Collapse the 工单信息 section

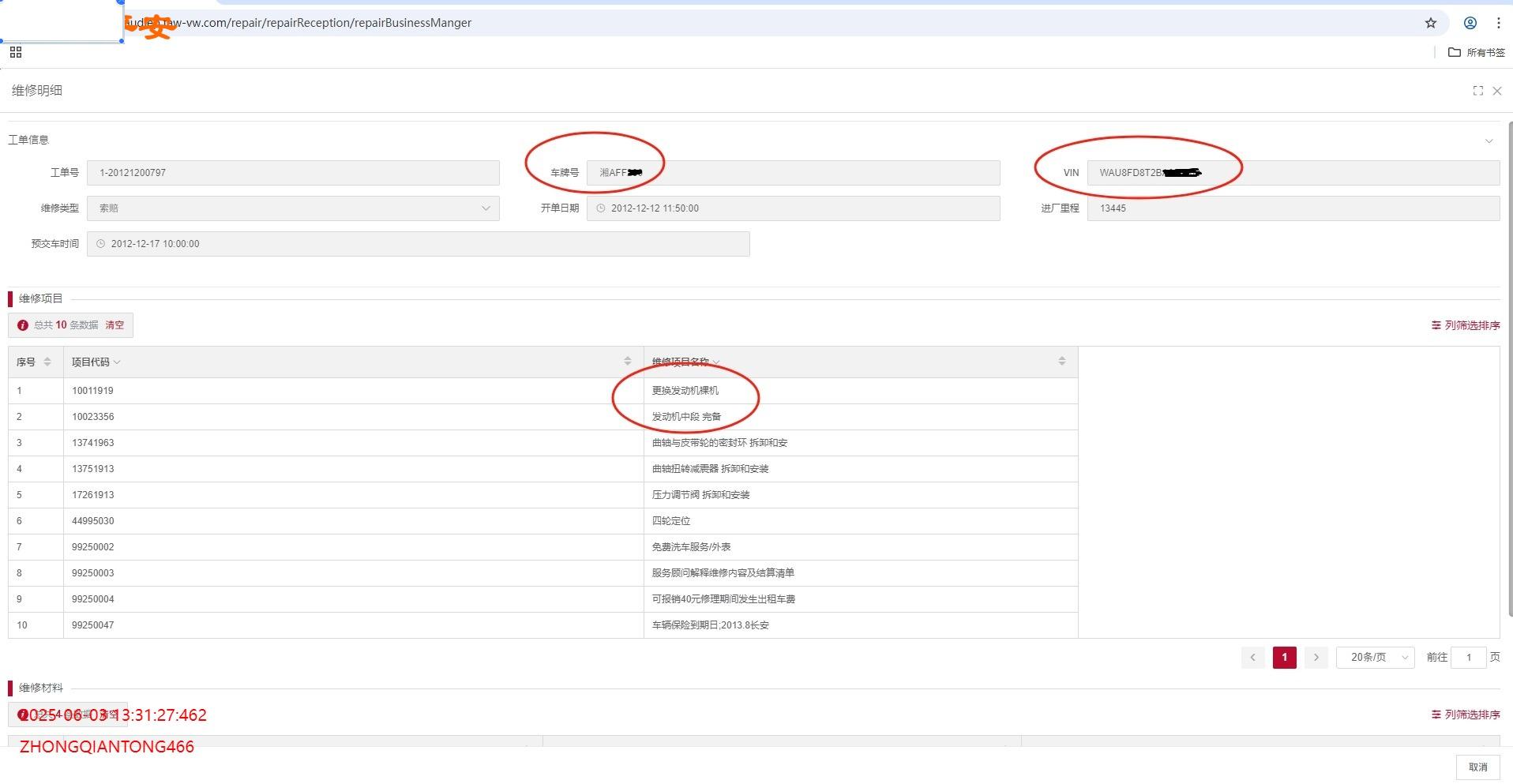(1489, 141)
